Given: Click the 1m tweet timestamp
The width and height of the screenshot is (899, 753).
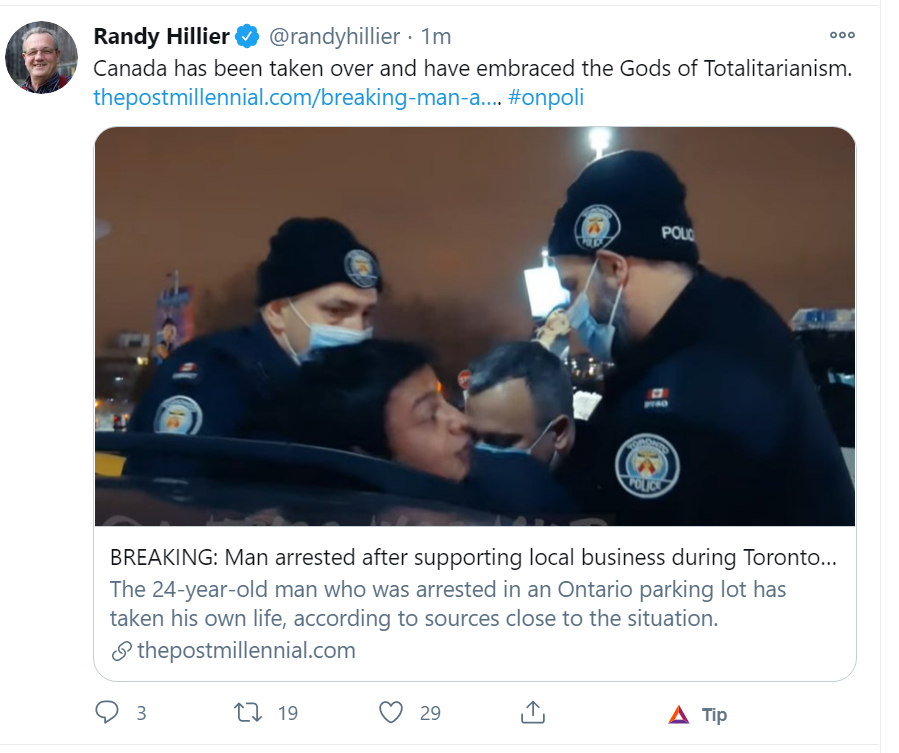Looking at the screenshot, I should (436, 37).
